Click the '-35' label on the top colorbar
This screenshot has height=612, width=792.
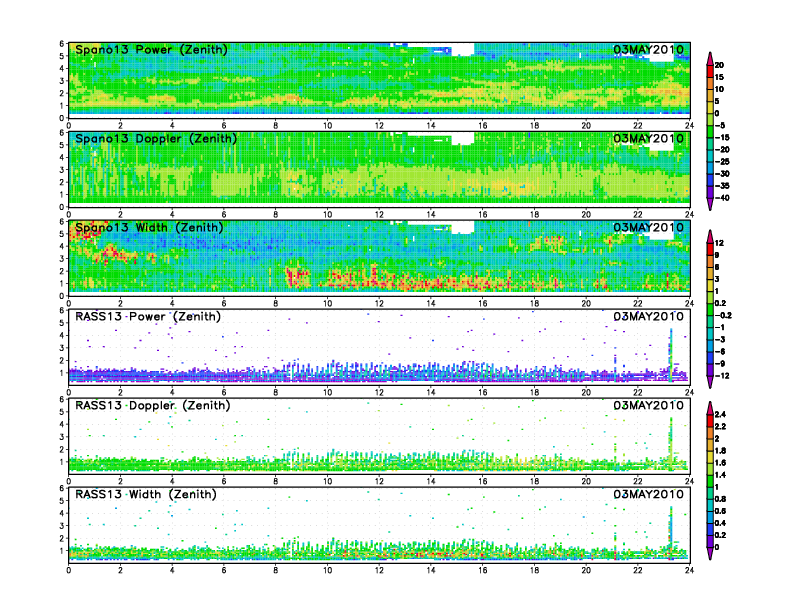[722, 186]
